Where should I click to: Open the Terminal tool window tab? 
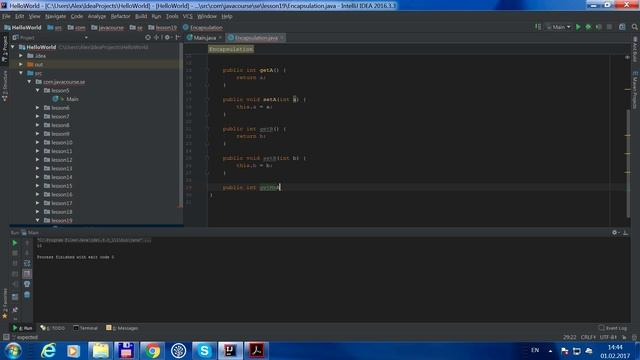pyautogui.click(x=85, y=328)
